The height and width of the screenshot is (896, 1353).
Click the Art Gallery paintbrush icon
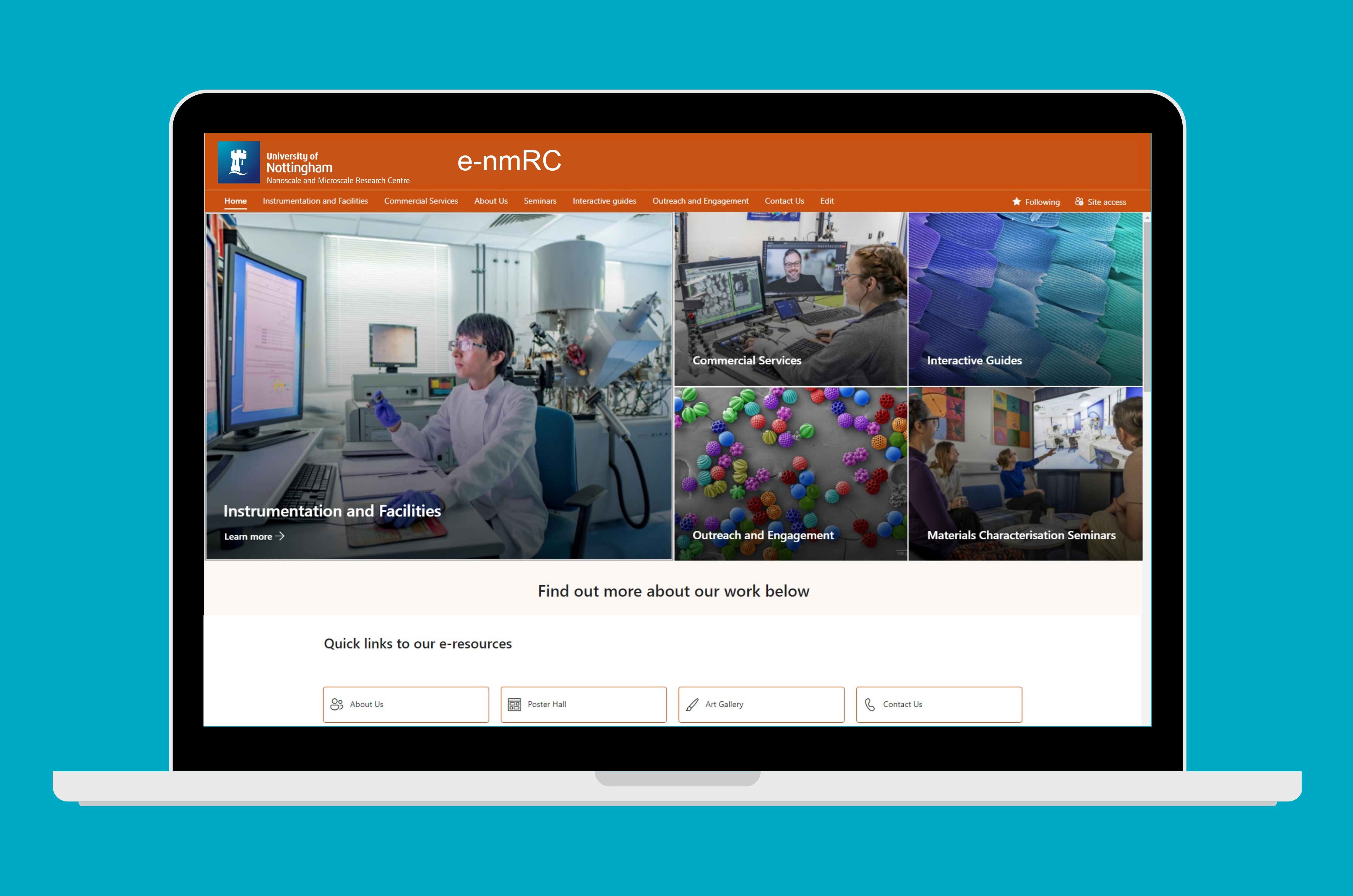coord(692,705)
